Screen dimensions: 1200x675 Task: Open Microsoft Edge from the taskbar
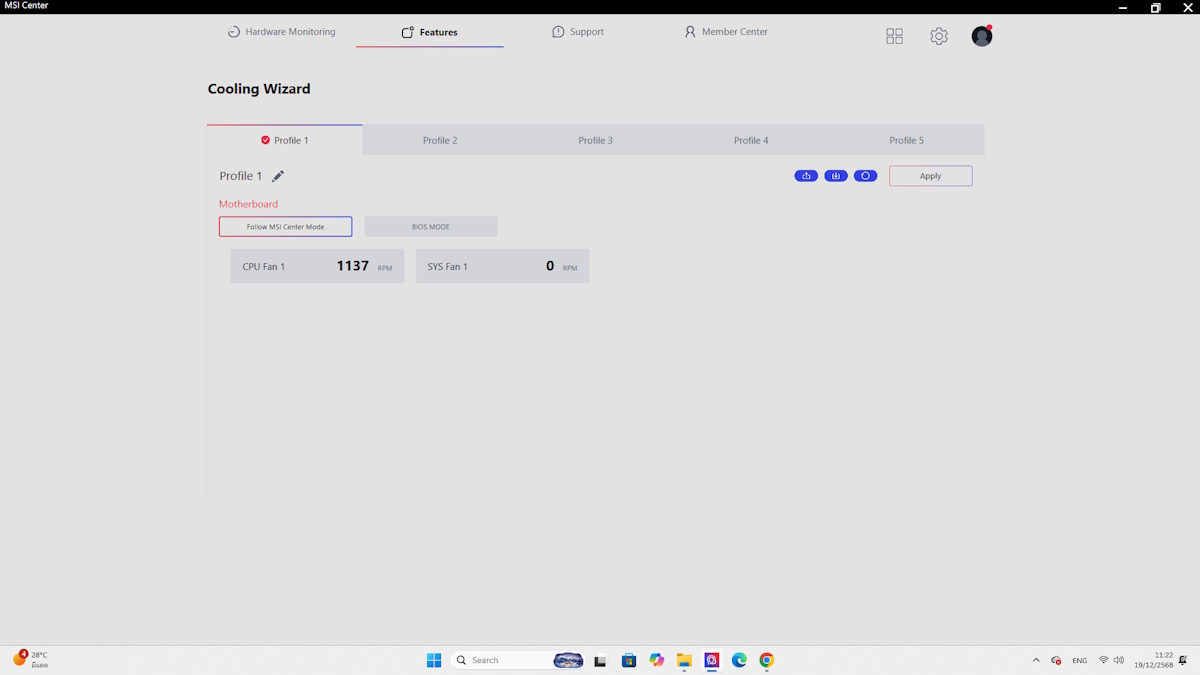click(x=739, y=660)
